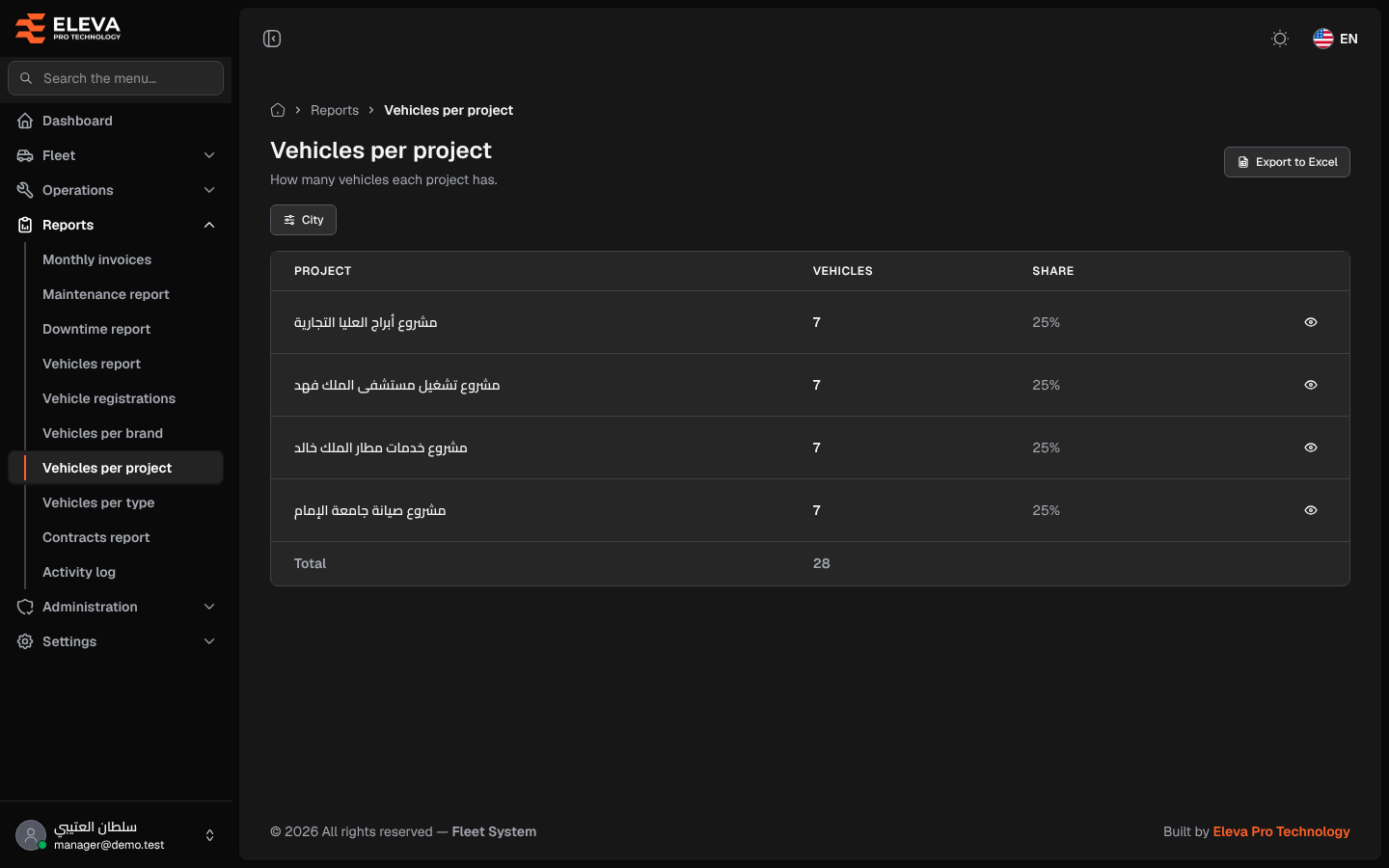View details for مشروع أبراج العليا التجارية
The width and height of the screenshot is (1389, 868).
pos(1311,322)
